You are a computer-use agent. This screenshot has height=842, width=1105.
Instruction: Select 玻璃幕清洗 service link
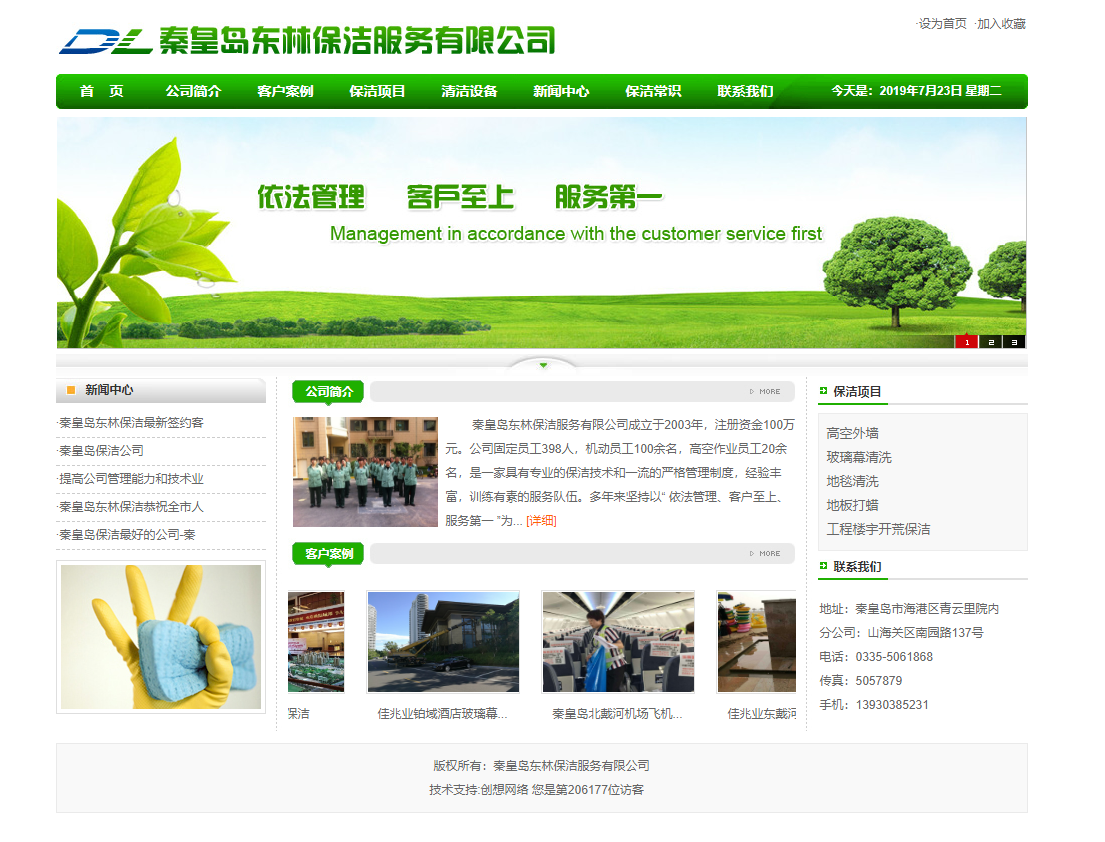[859, 457]
